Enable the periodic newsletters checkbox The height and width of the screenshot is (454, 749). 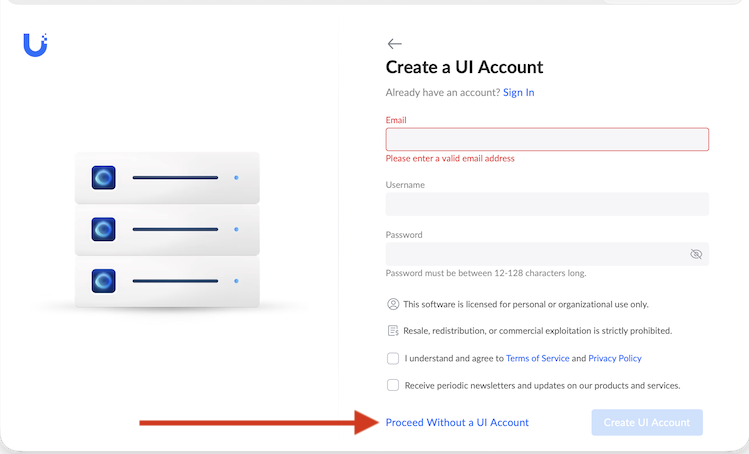(x=393, y=385)
